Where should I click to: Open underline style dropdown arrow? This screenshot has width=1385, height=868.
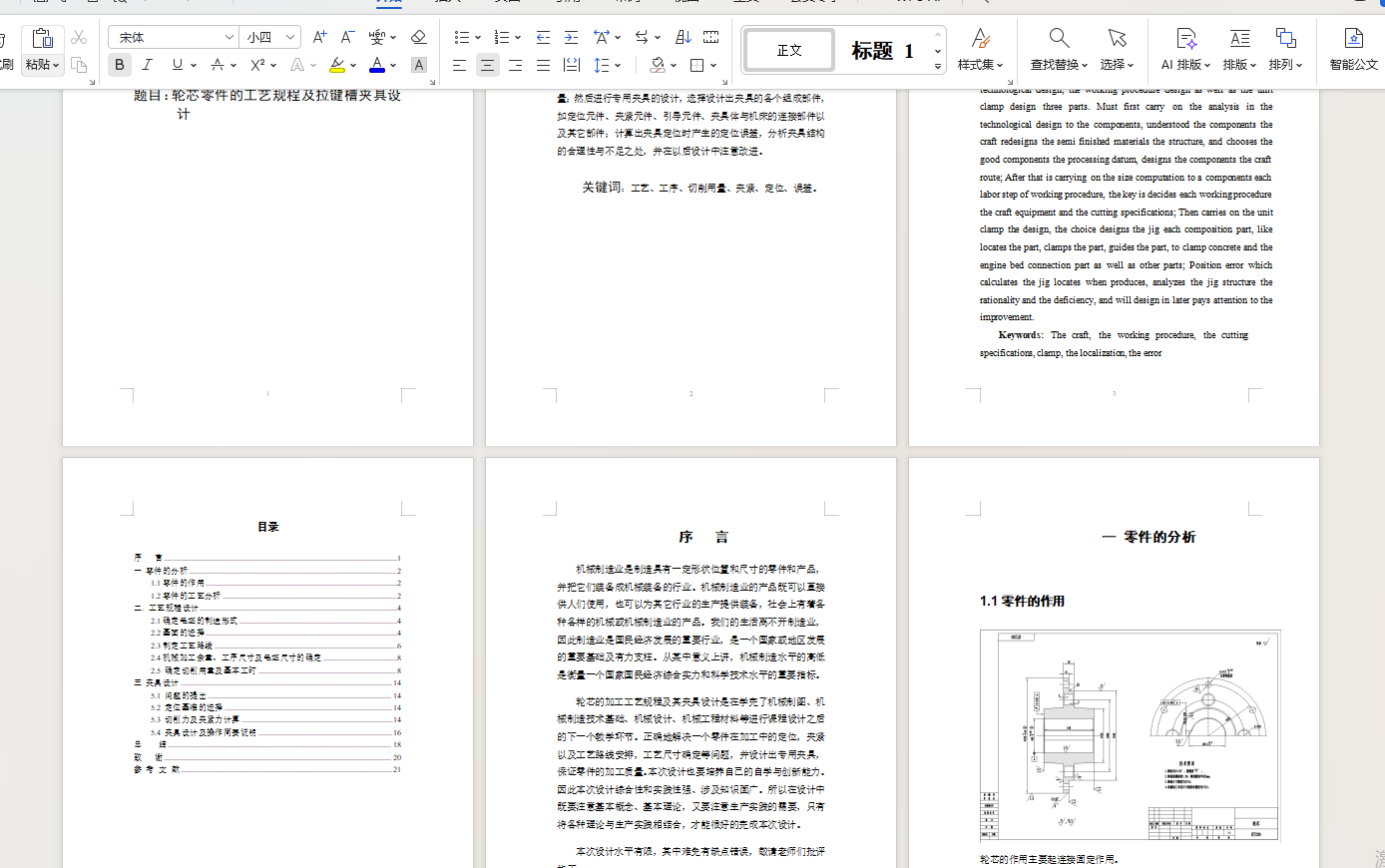pyautogui.click(x=194, y=65)
